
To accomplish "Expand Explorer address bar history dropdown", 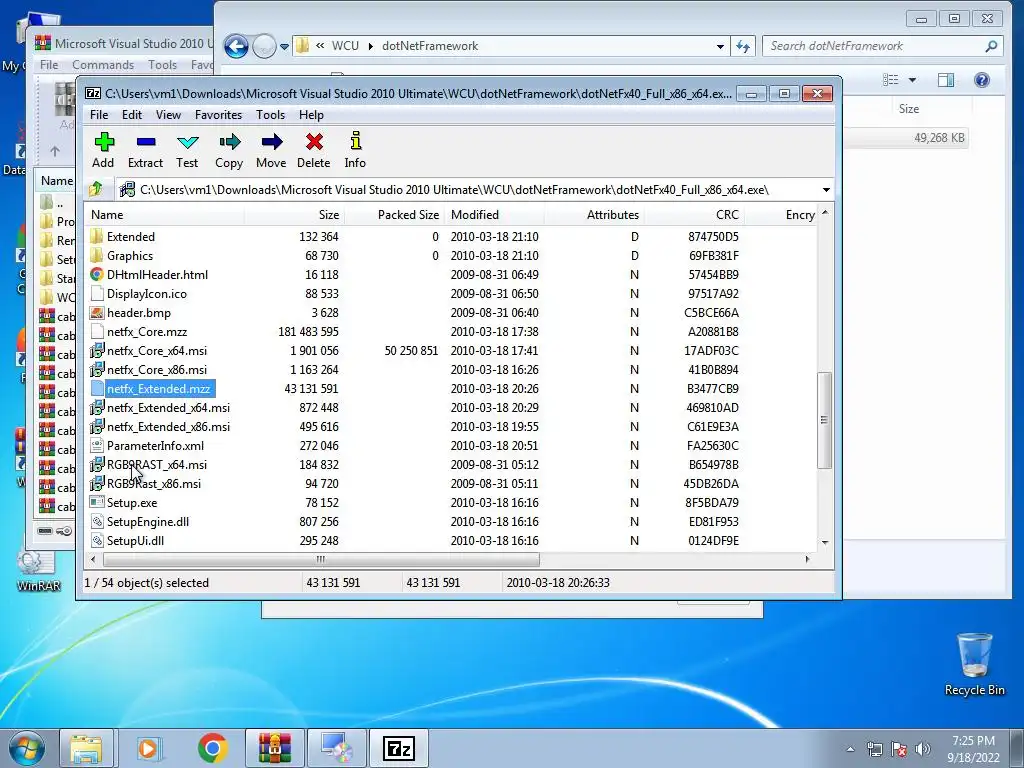I will point(720,46).
